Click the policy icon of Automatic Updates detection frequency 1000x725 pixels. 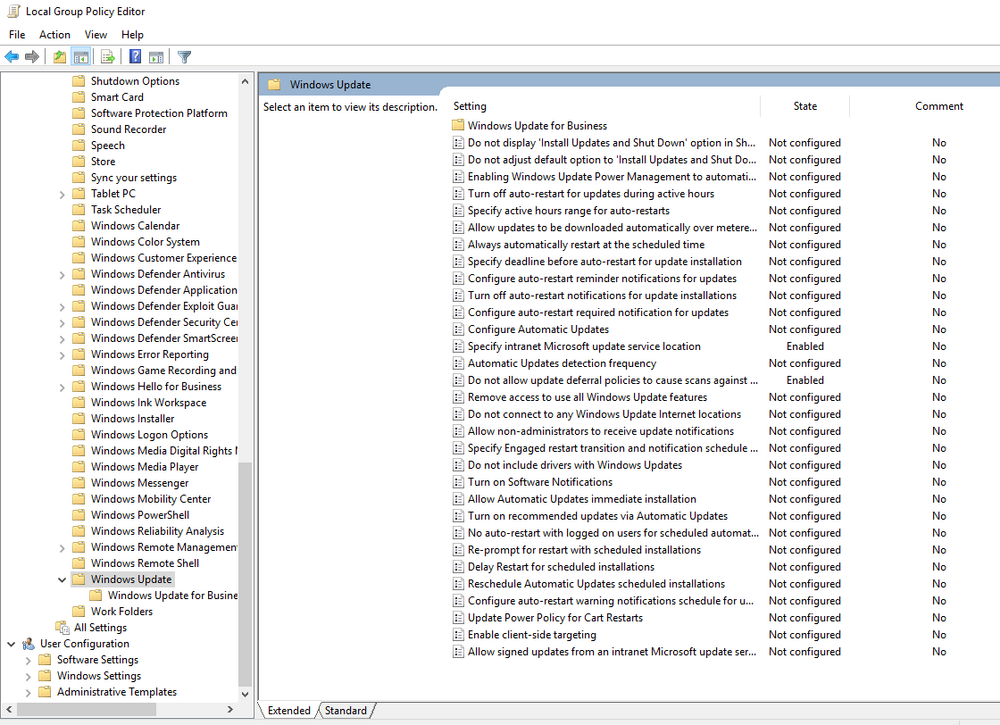click(458, 363)
